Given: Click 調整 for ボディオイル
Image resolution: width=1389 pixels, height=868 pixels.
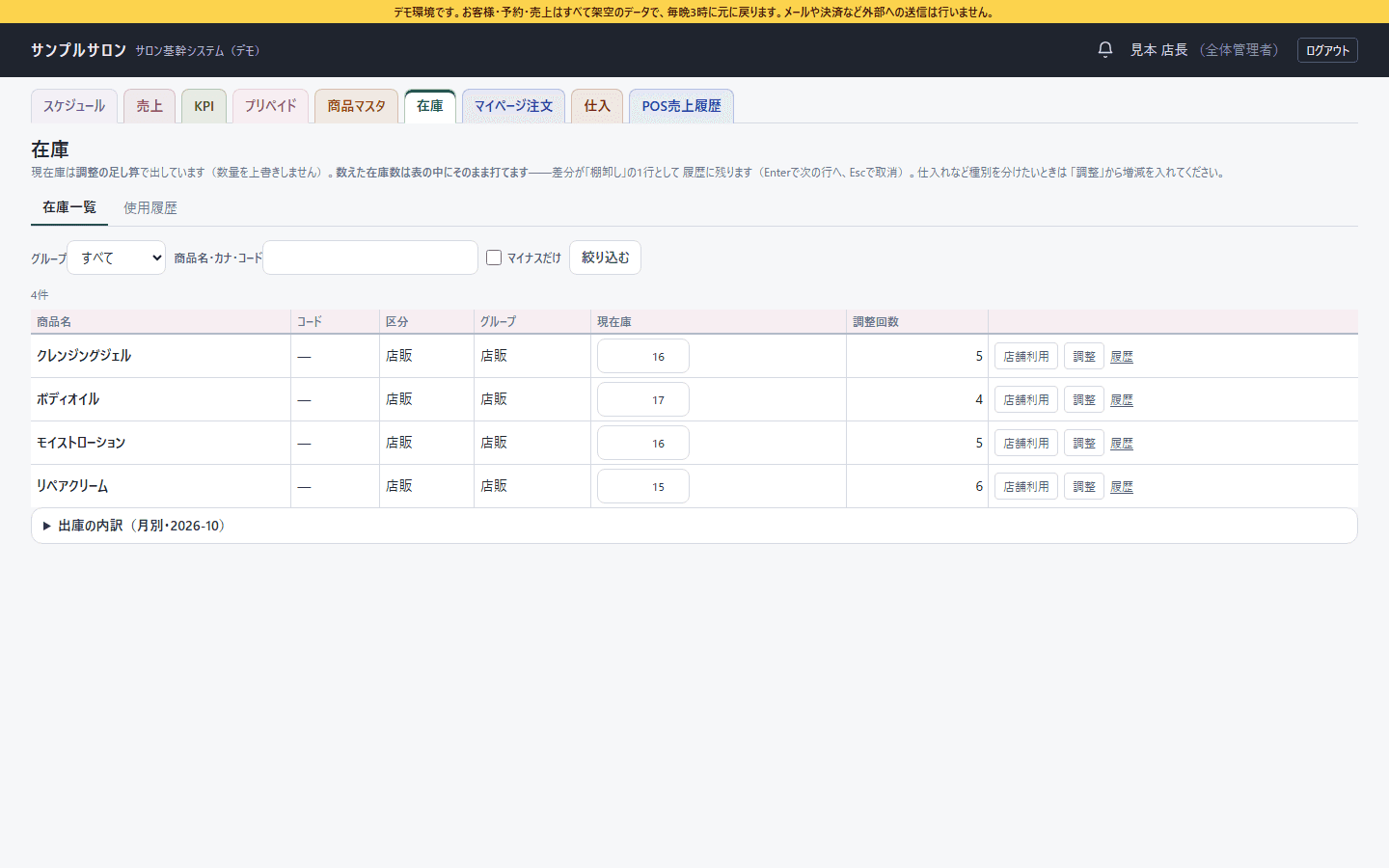Looking at the screenshot, I should click(x=1084, y=399).
